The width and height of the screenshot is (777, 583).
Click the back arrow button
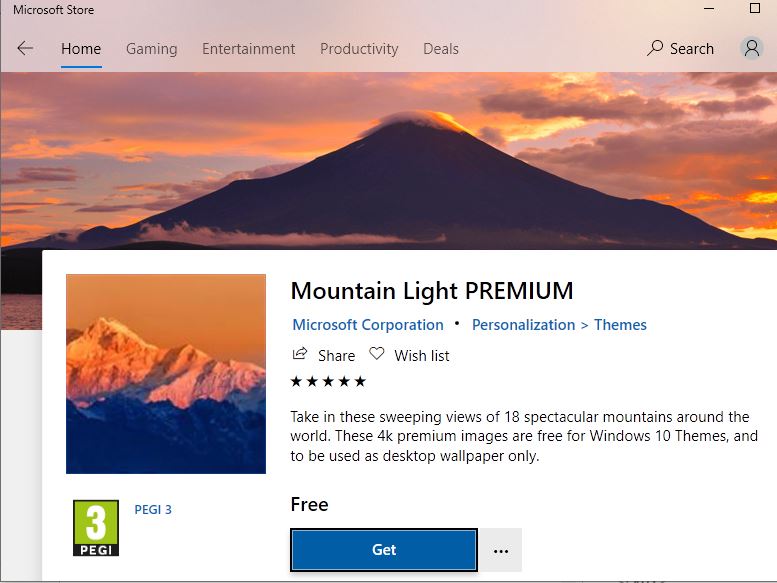[25, 48]
